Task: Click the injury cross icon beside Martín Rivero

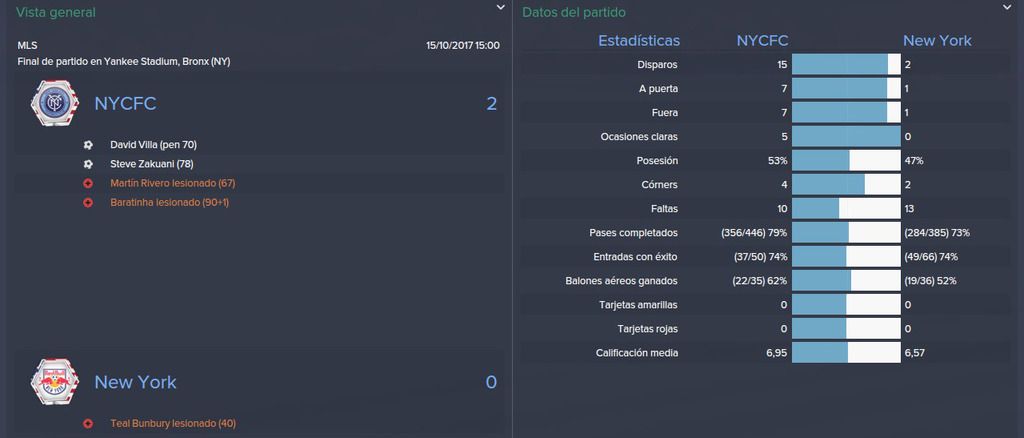Action: (88, 183)
